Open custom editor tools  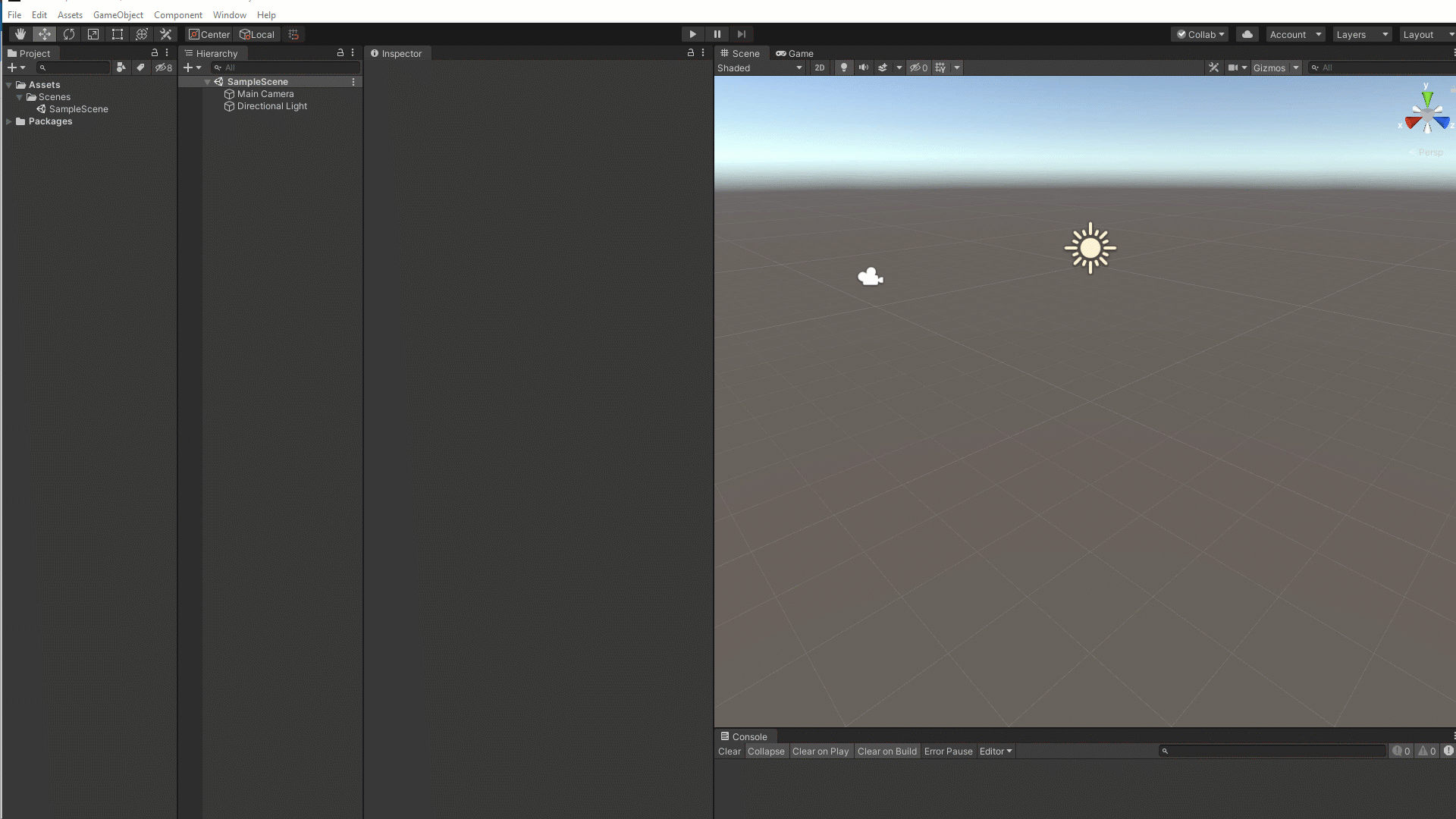166,34
